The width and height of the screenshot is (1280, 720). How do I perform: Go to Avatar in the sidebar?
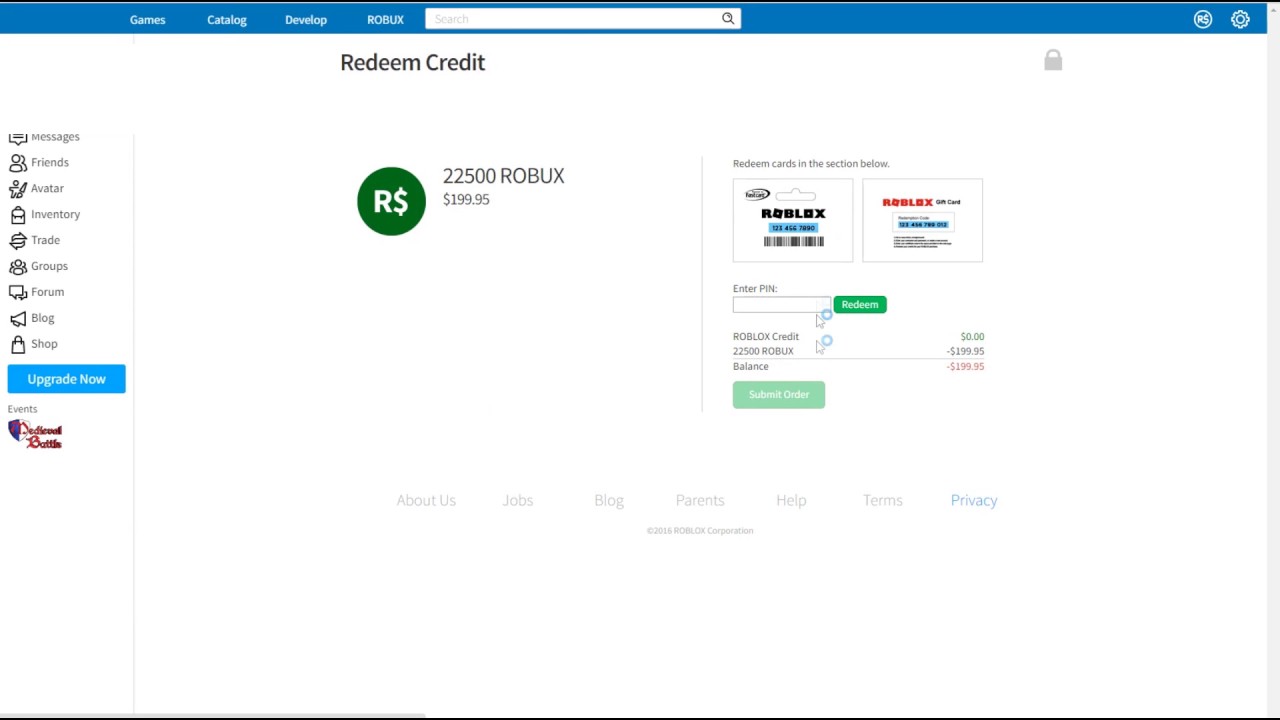coord(47,188)
